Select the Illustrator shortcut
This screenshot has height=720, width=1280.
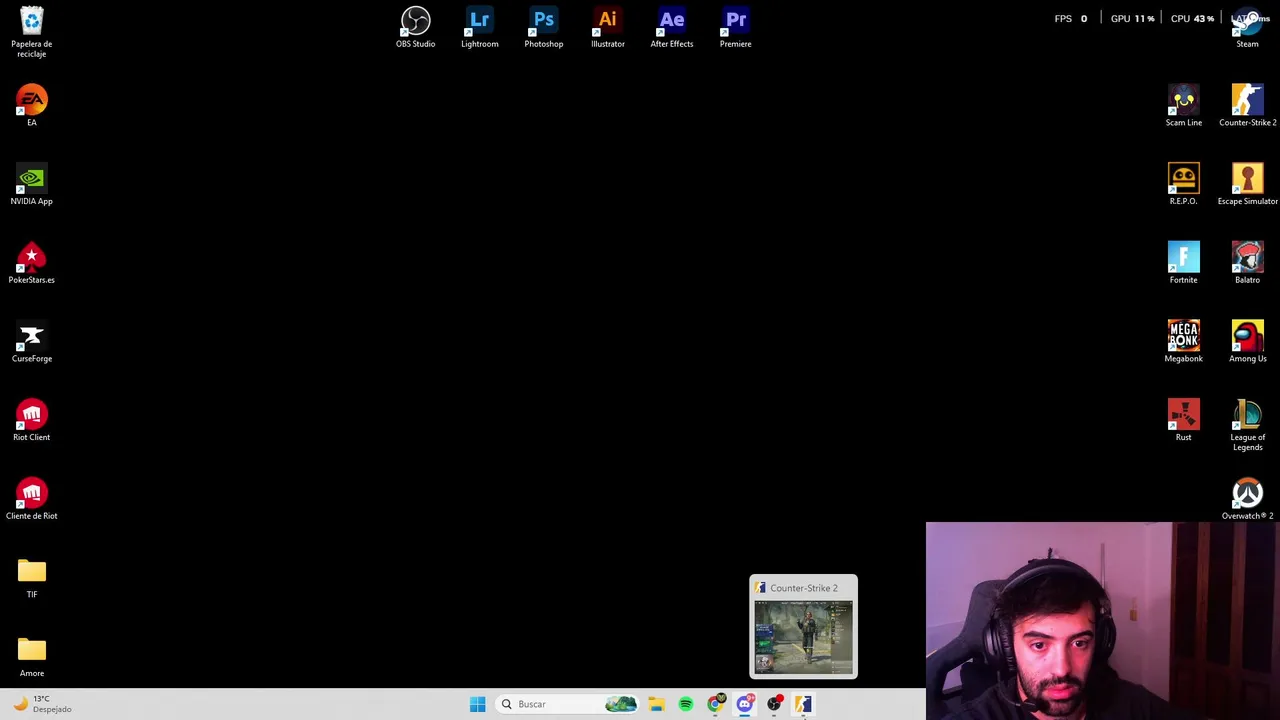(x=608, y=27)
